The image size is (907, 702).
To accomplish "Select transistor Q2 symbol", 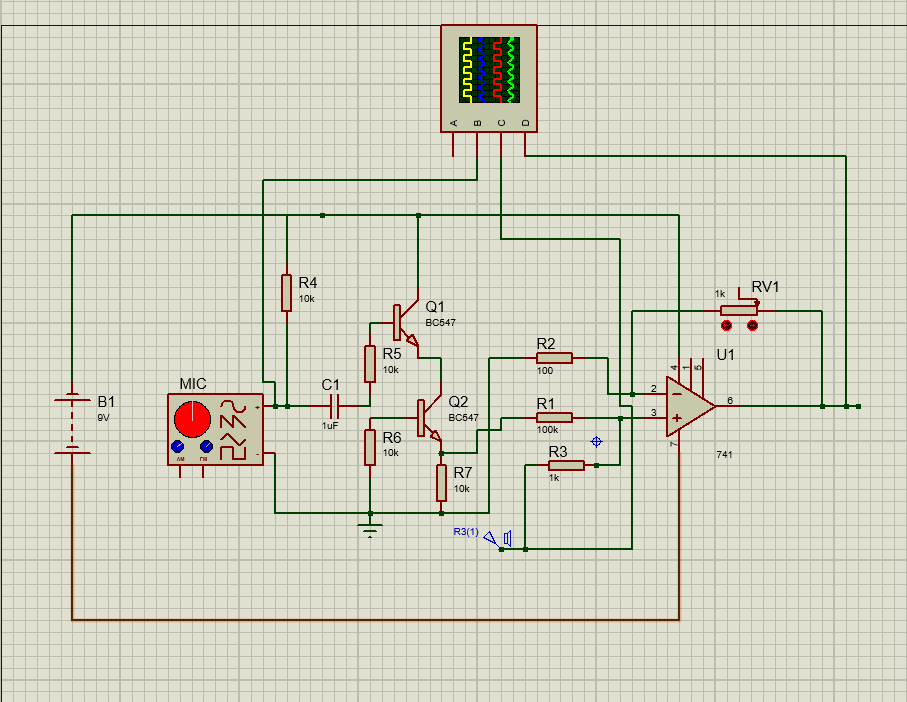I will (x=430, y=417).
